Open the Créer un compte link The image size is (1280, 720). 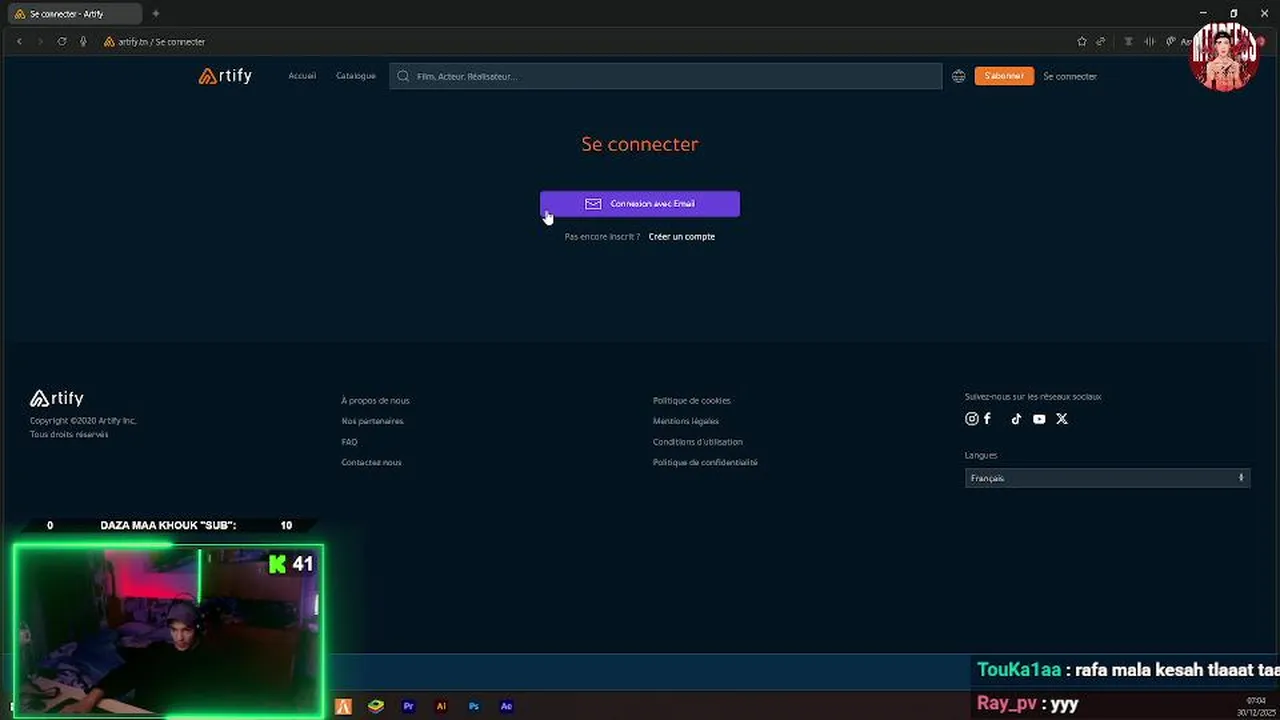tap(682, 237)
